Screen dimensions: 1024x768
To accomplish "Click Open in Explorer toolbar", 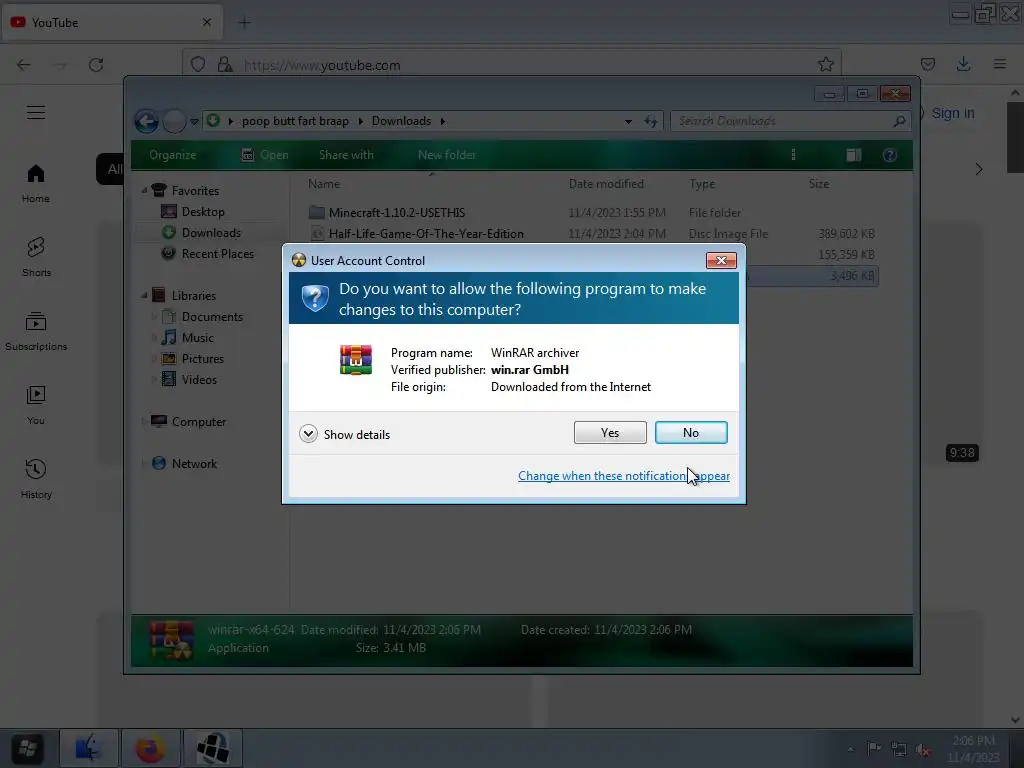I will [265, 155].
